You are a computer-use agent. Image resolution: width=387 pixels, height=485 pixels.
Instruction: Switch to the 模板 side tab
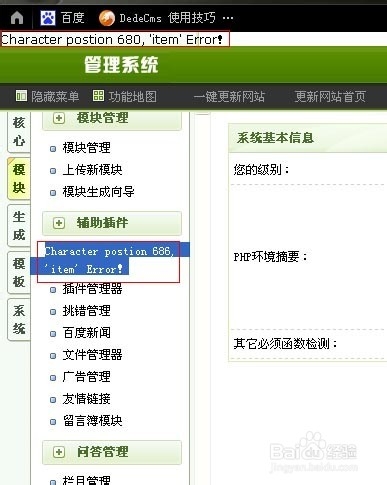[19, 273]
